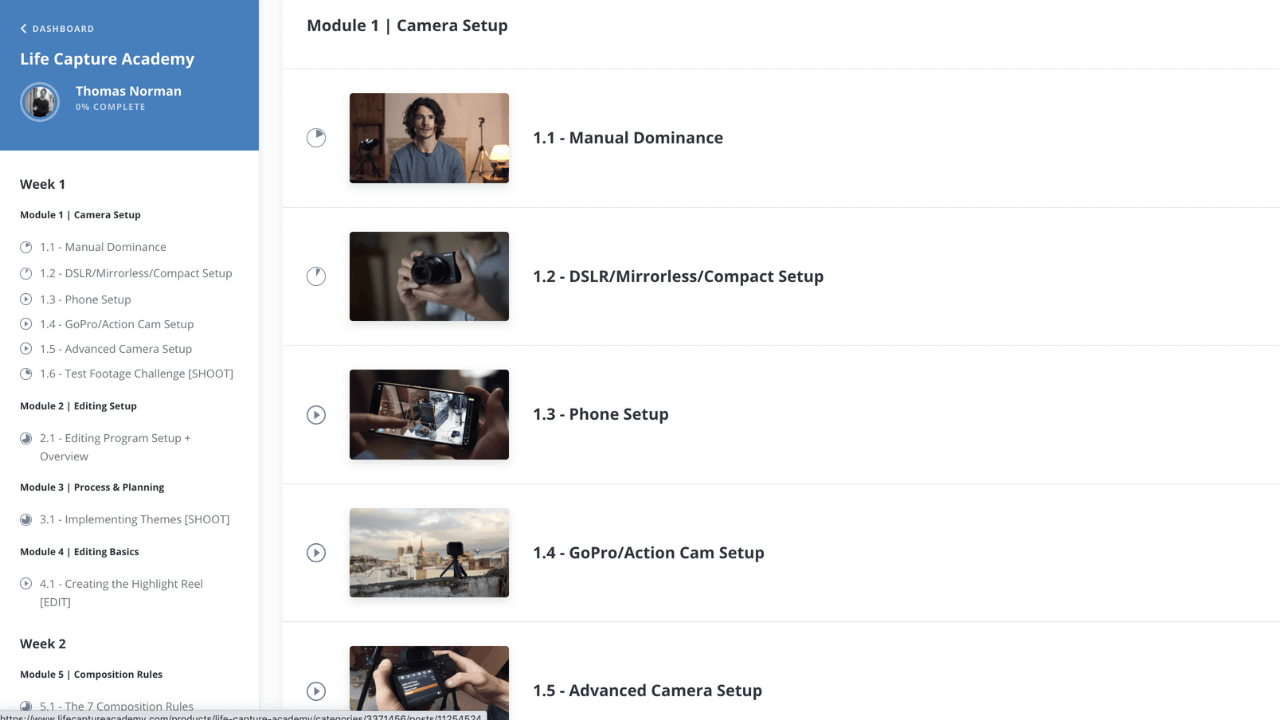The image size is (1280, 720).
Task: Click progress icon beside 1.1 Manual Dominance in sidebar
Action: (26, 247)
